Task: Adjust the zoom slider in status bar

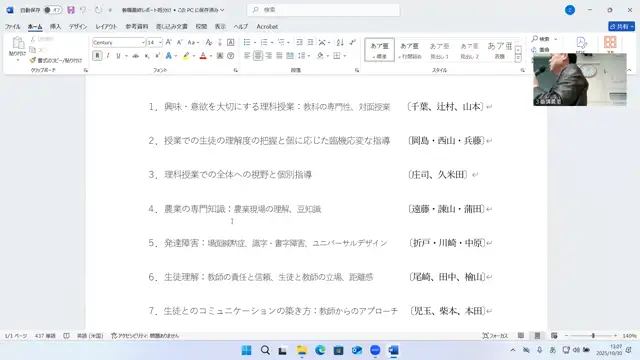Action: pyautogui.click(x=593, y=336)
